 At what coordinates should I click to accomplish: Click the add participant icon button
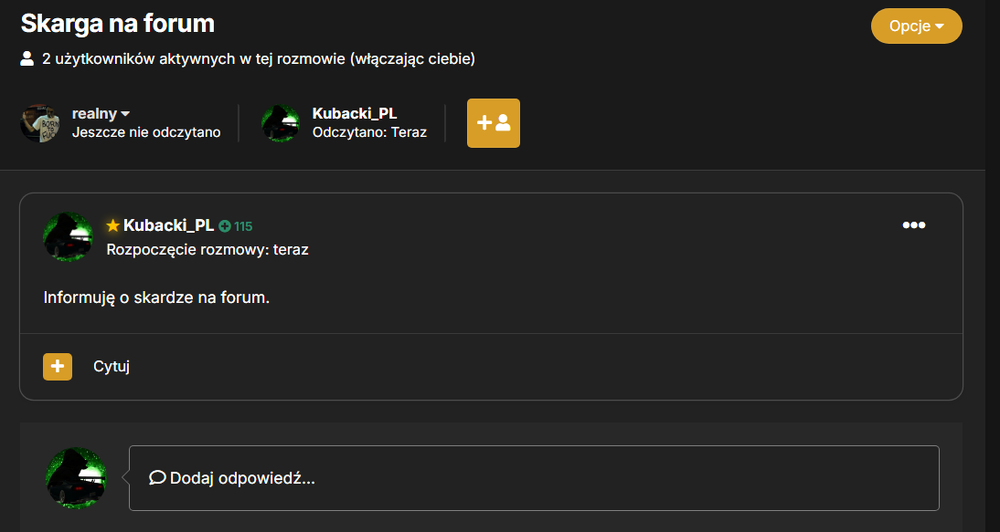(x=493, y=123)
